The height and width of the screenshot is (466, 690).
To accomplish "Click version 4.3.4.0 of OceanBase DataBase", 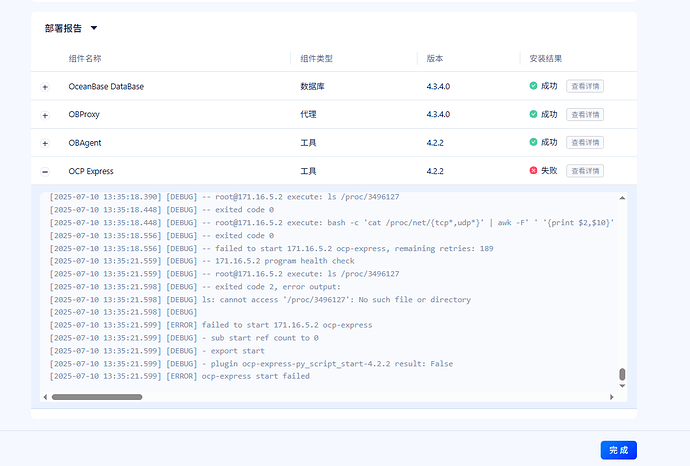I will tap(438, 87).
